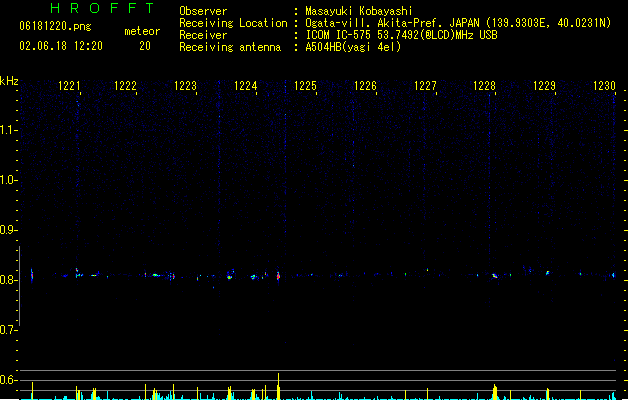This screenshot has width=629, height=400.
Task: Click the observer name Masayuki Kobayashi
Action: pos(359,11)
